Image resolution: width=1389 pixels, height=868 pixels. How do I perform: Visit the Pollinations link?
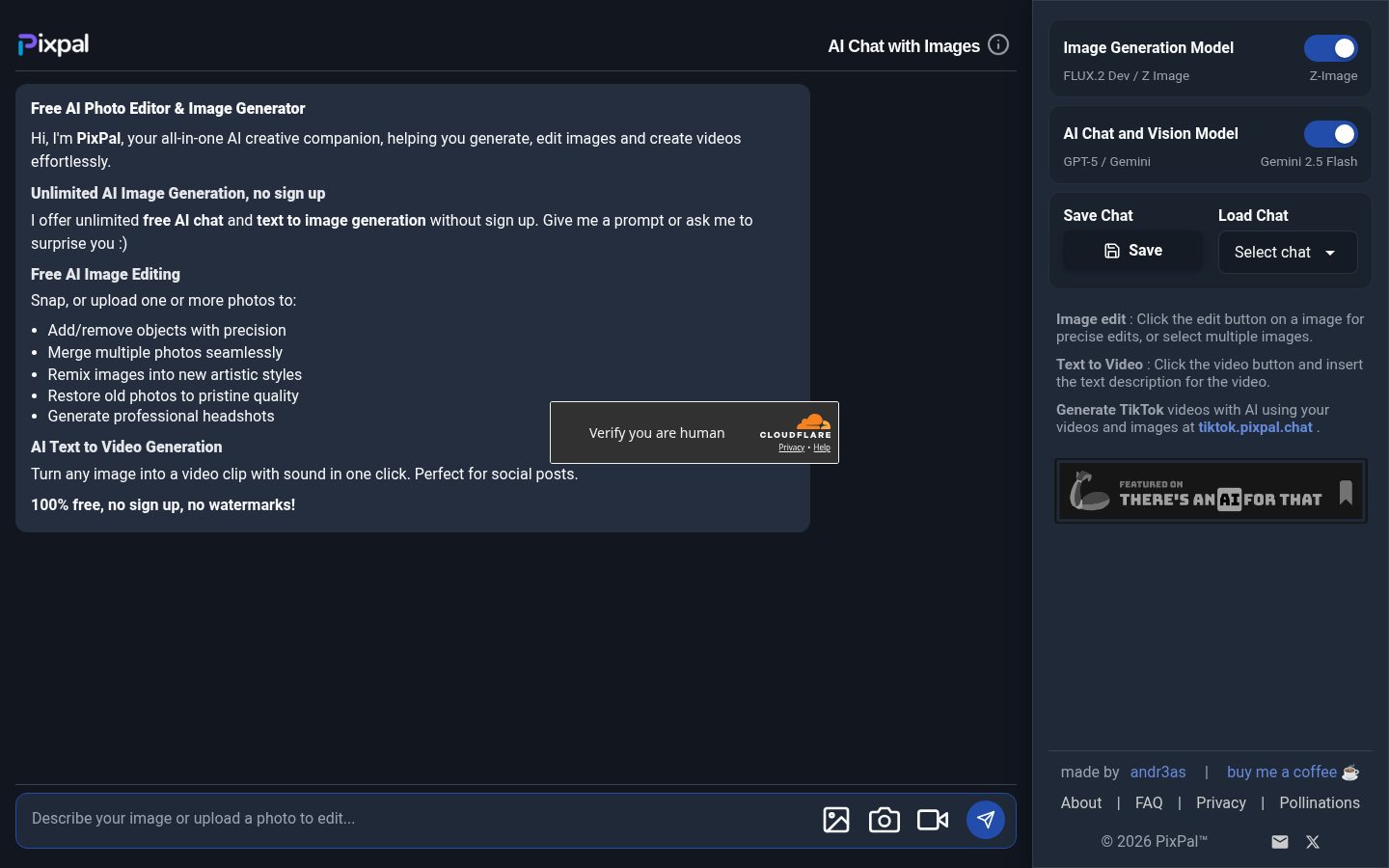tap(1320, 803)
